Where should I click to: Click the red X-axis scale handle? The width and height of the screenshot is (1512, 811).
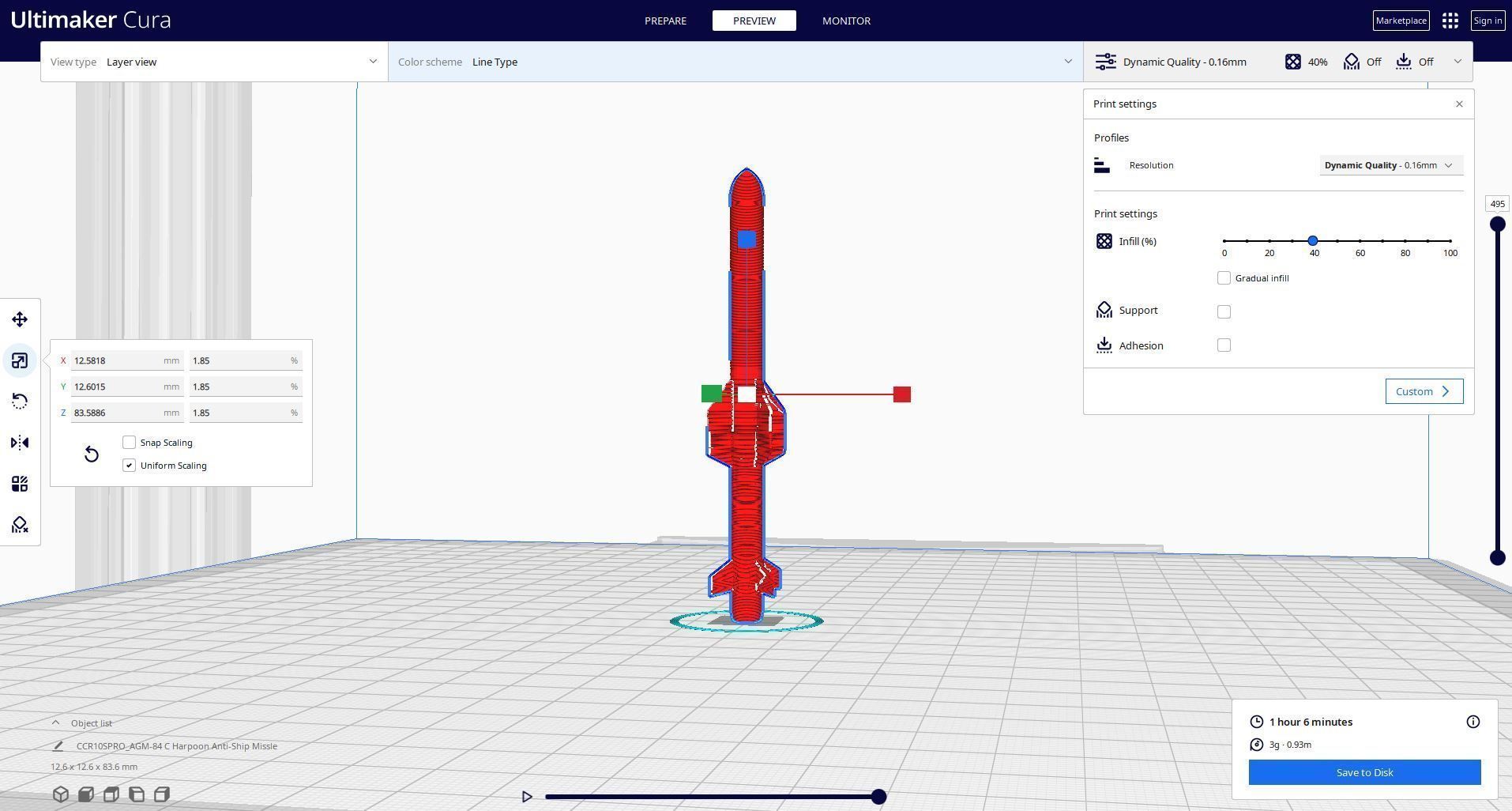coord(902,394)
